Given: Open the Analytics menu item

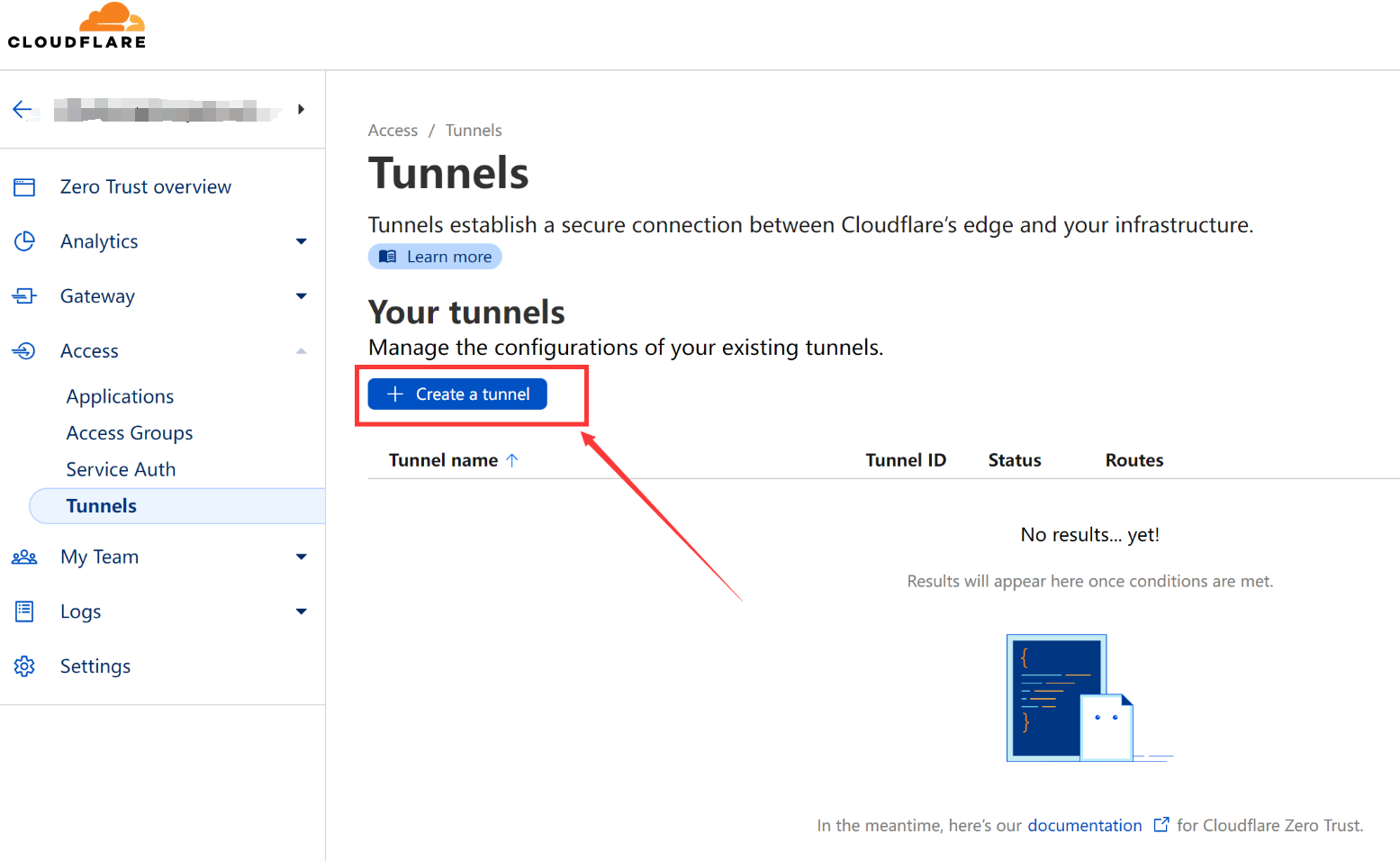Looking at the screenshot, I should (x=99, y=241).
